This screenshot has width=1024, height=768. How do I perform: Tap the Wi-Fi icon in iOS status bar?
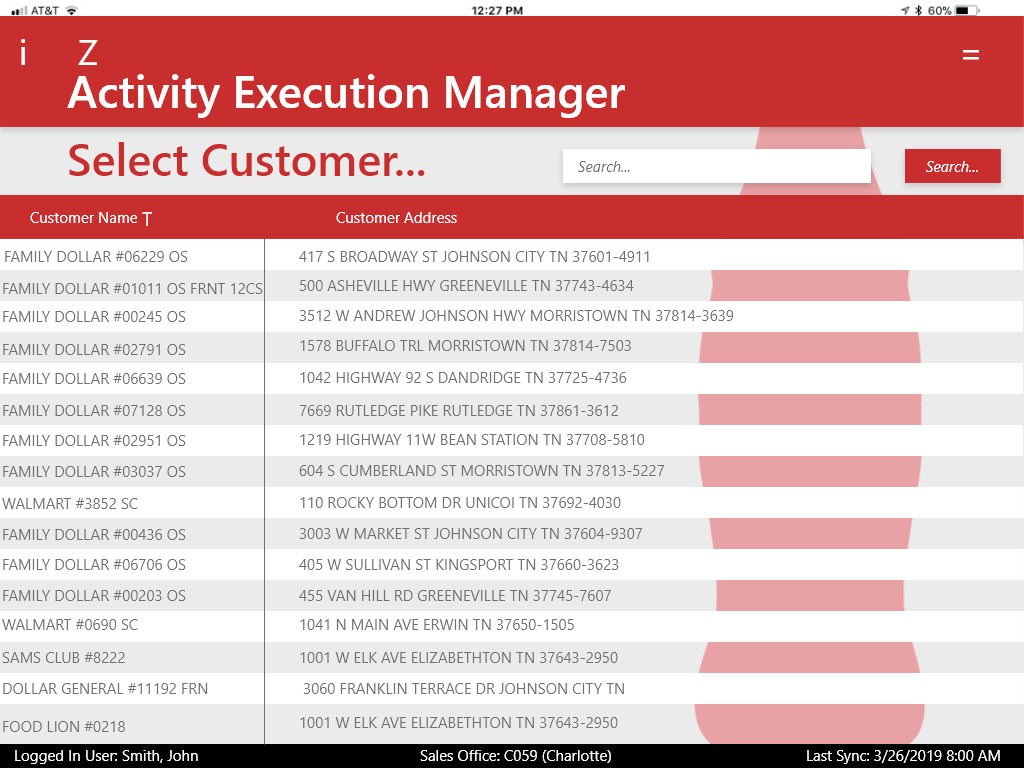pyautogui.click(x=72, y=10)
